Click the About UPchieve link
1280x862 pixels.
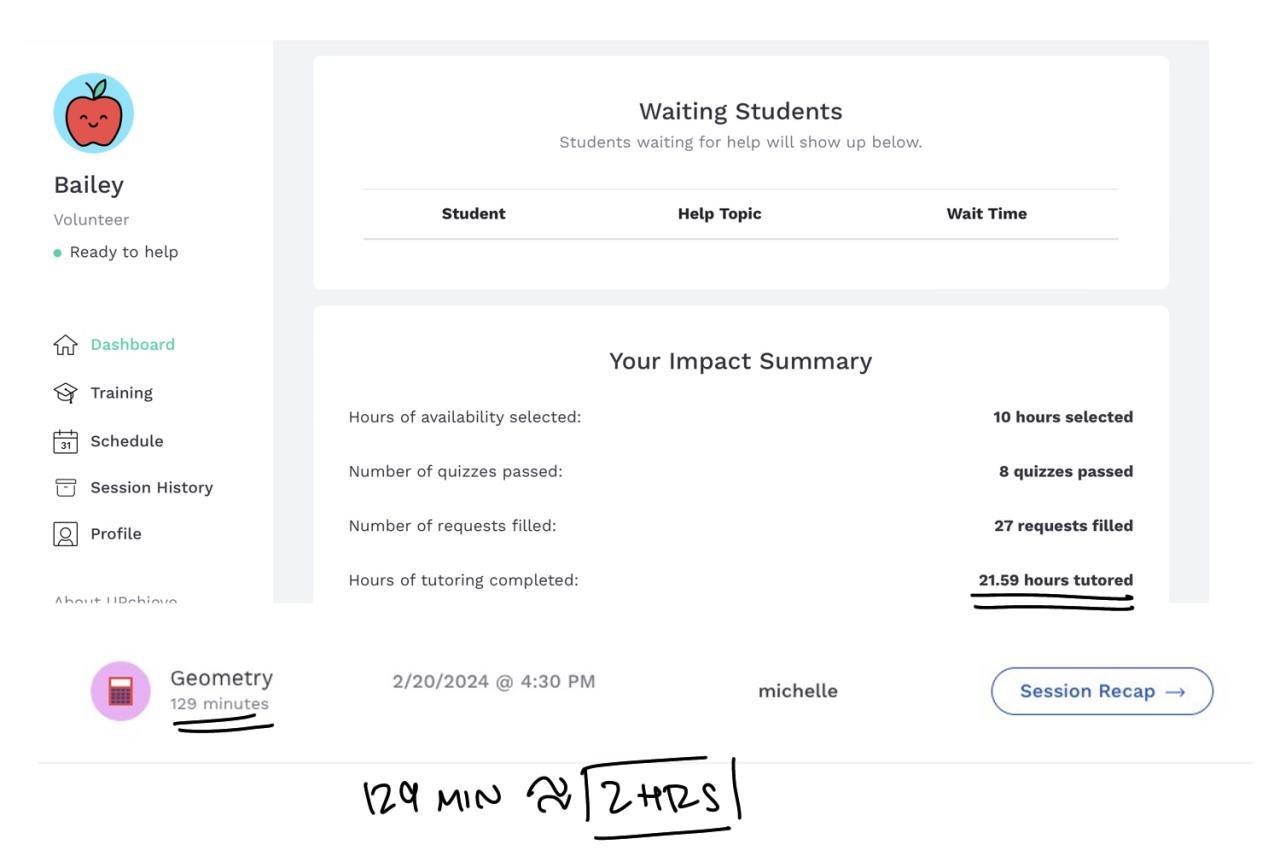[115, 598]
